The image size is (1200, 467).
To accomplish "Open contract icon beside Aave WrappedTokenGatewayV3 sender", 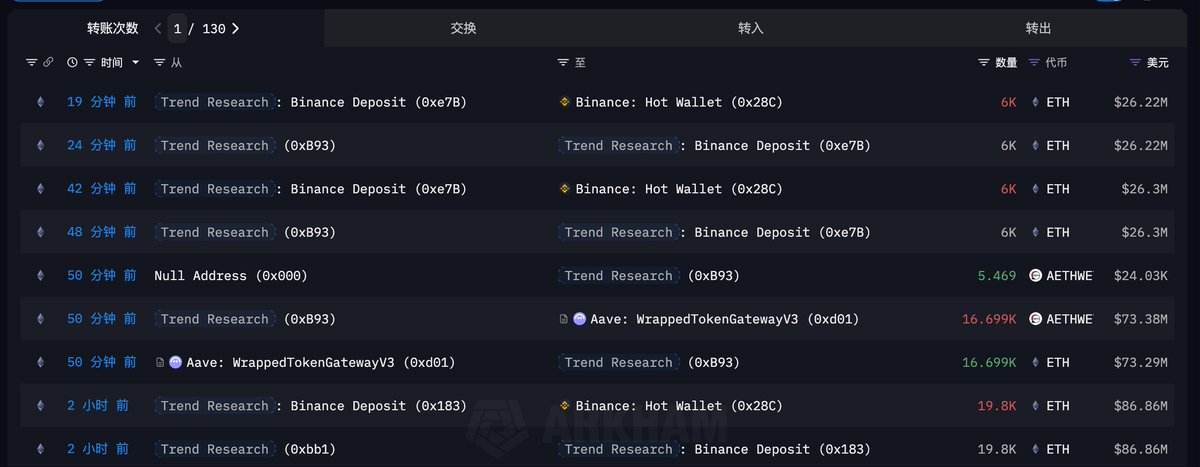I will (160, 363).
